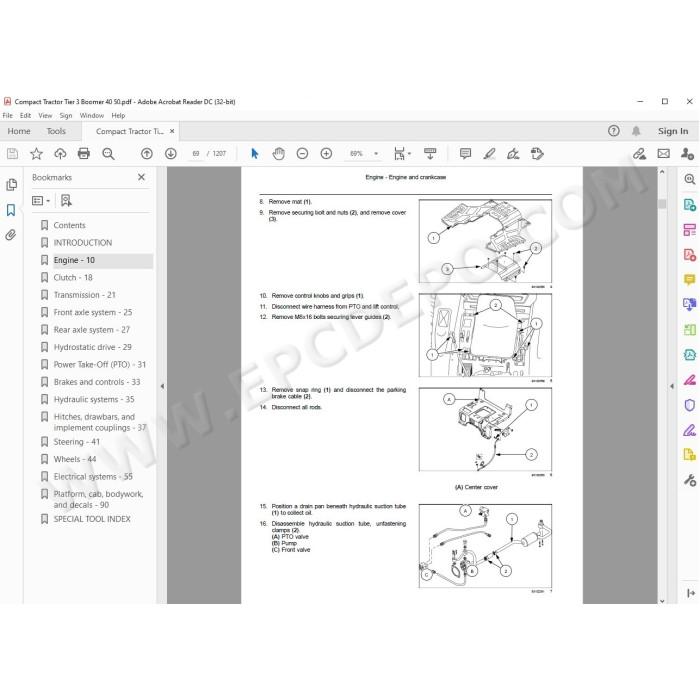This screenshot has width=700, height=700.
Task: Close the Bookmarks panel
Action: click(x=142, y=177)
